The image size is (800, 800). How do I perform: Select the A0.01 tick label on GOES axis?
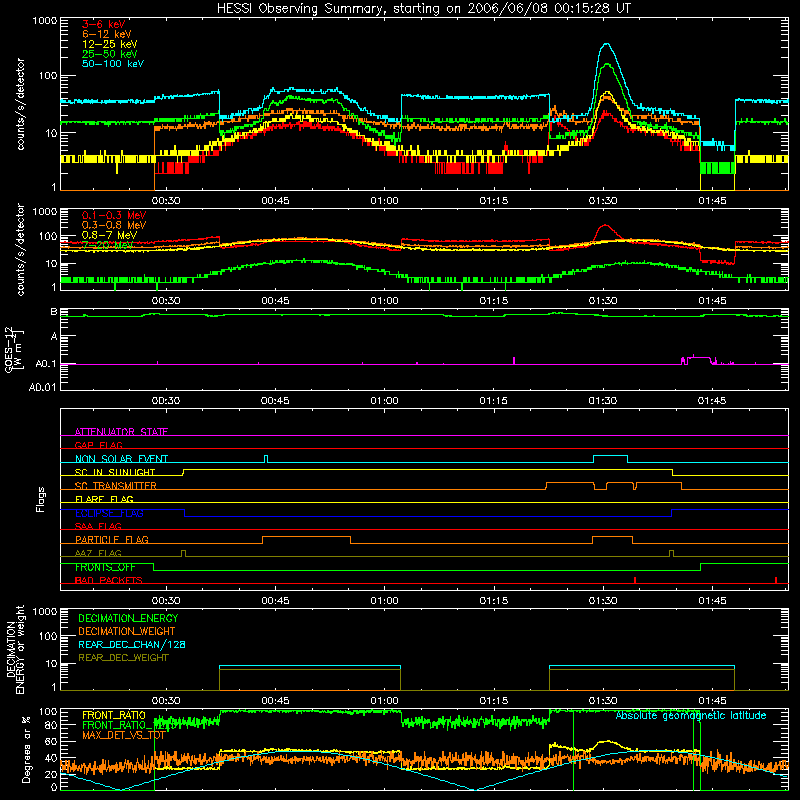tap(43, 387)
